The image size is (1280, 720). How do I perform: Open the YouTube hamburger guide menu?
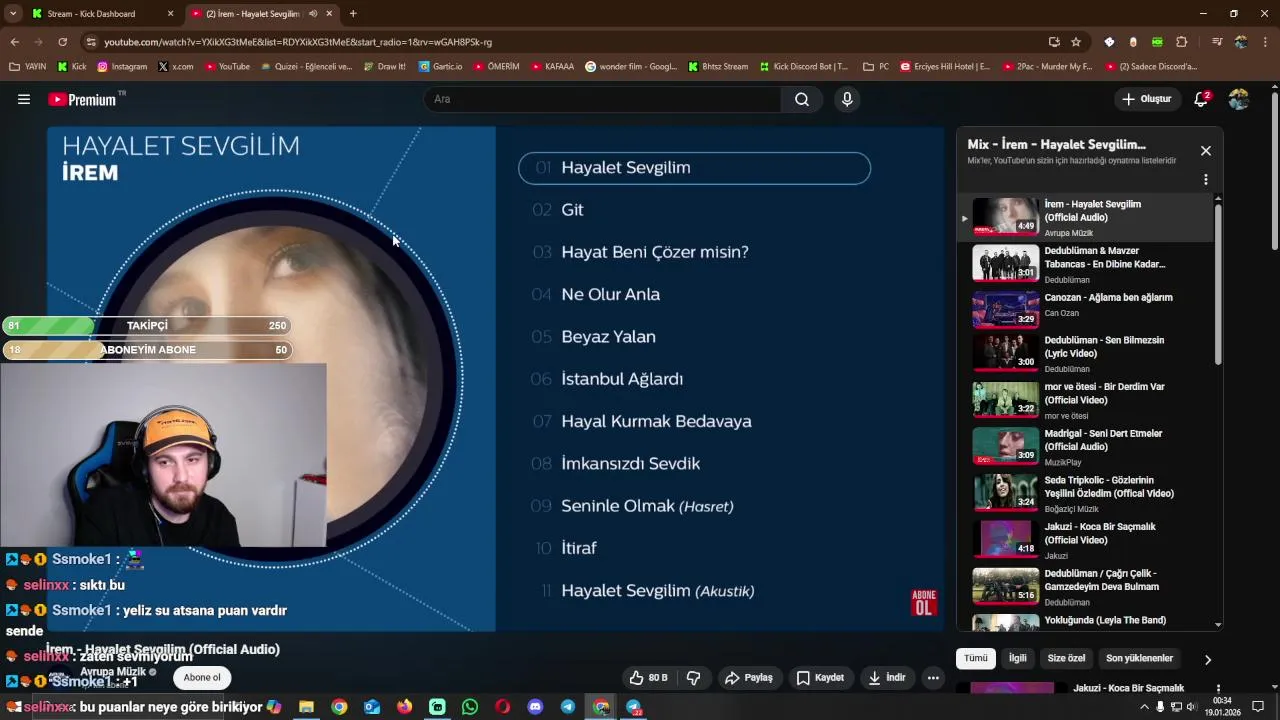click(24, 99)
